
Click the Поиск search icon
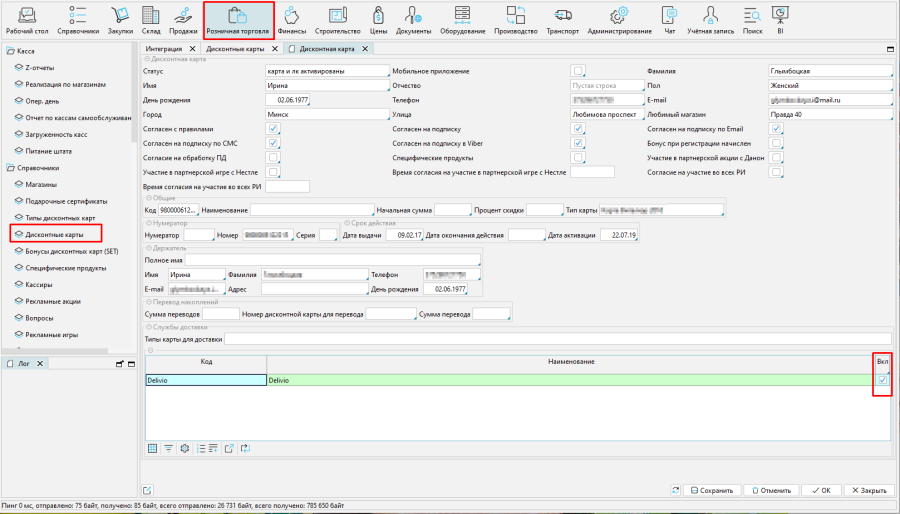[752, 20]
